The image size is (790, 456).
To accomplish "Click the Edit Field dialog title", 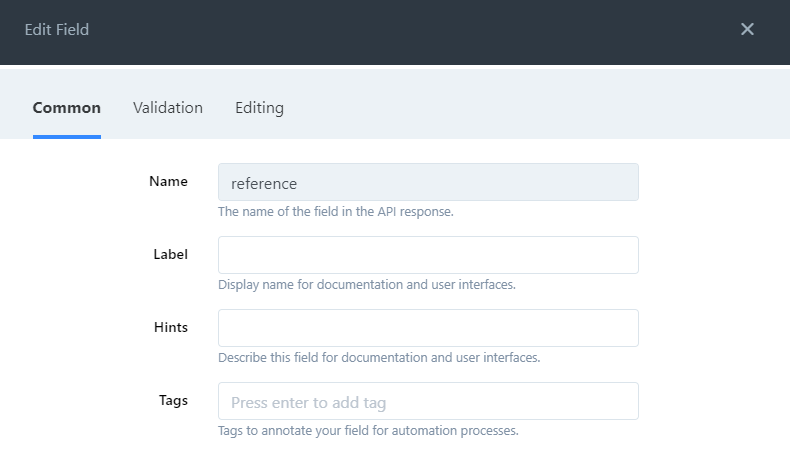I will (x=57, y=30).
